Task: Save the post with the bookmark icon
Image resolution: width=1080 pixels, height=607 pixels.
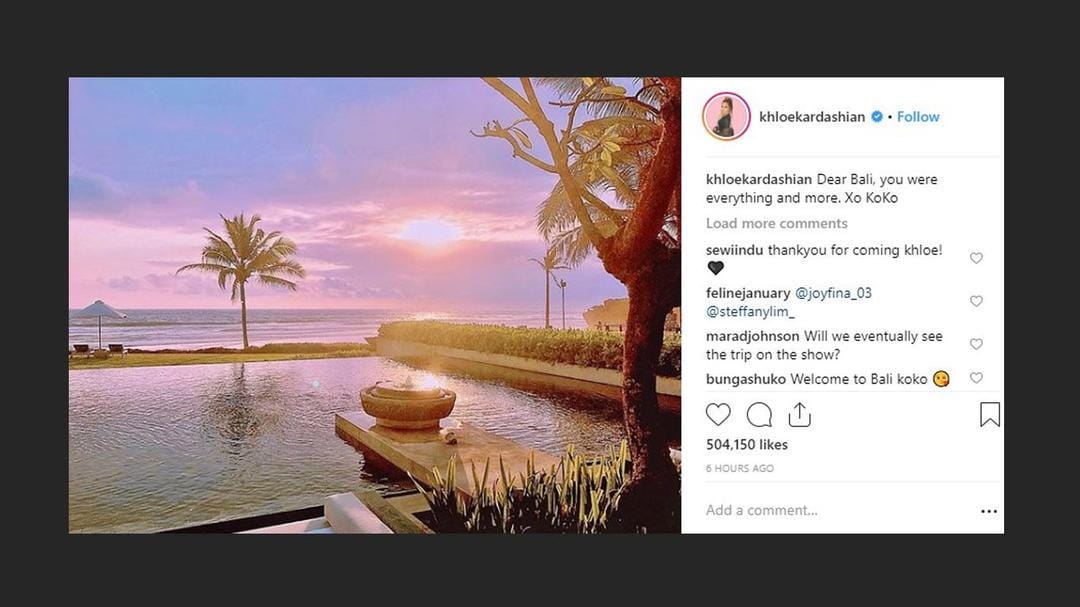Action: (x=989, y=414)
